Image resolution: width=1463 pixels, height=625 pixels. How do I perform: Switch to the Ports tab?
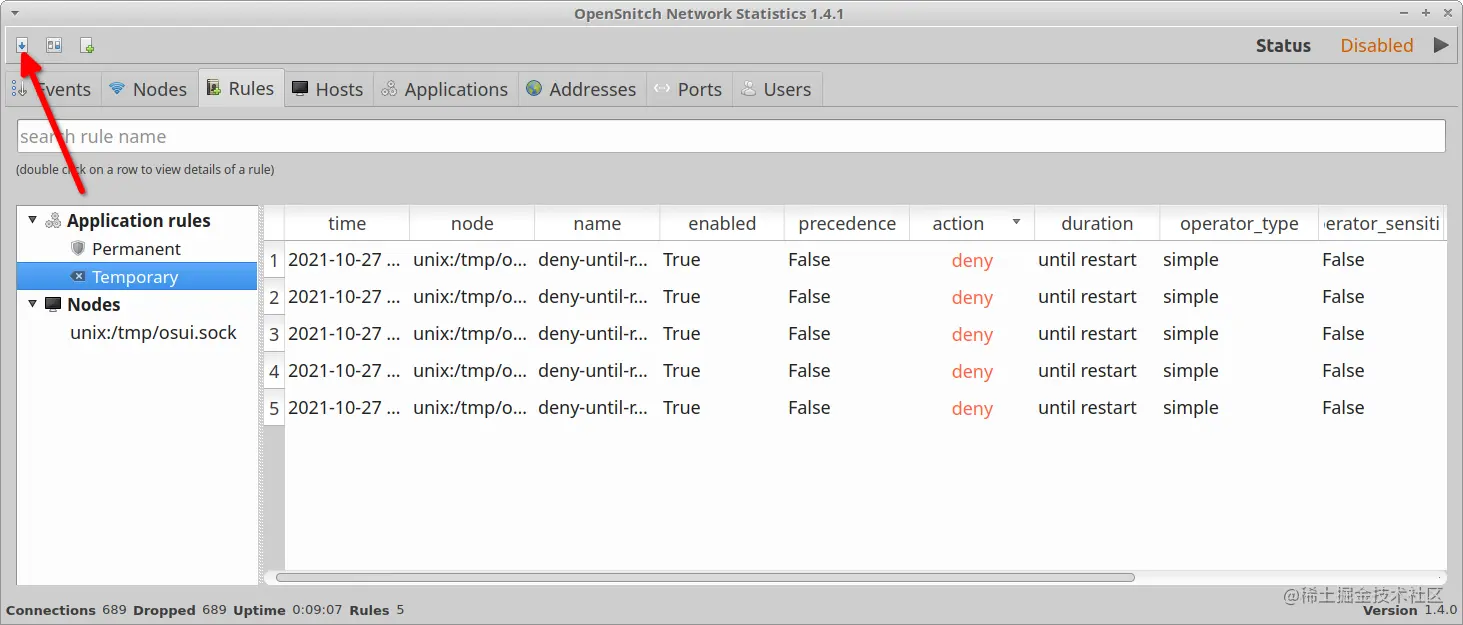[688, 89]
